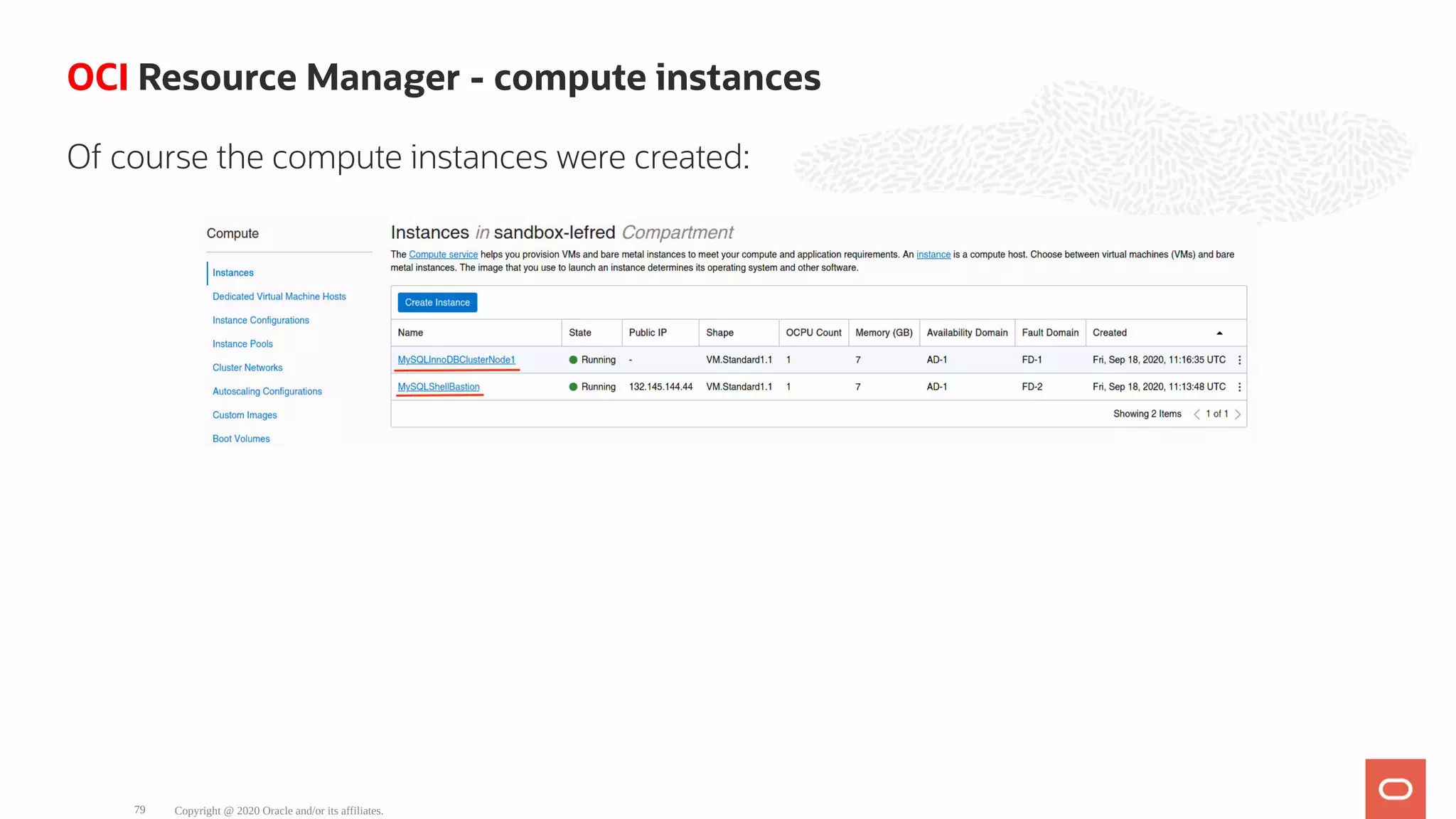Open actions menu for MySQLShellBastion row

click(x=1239, y=387)
